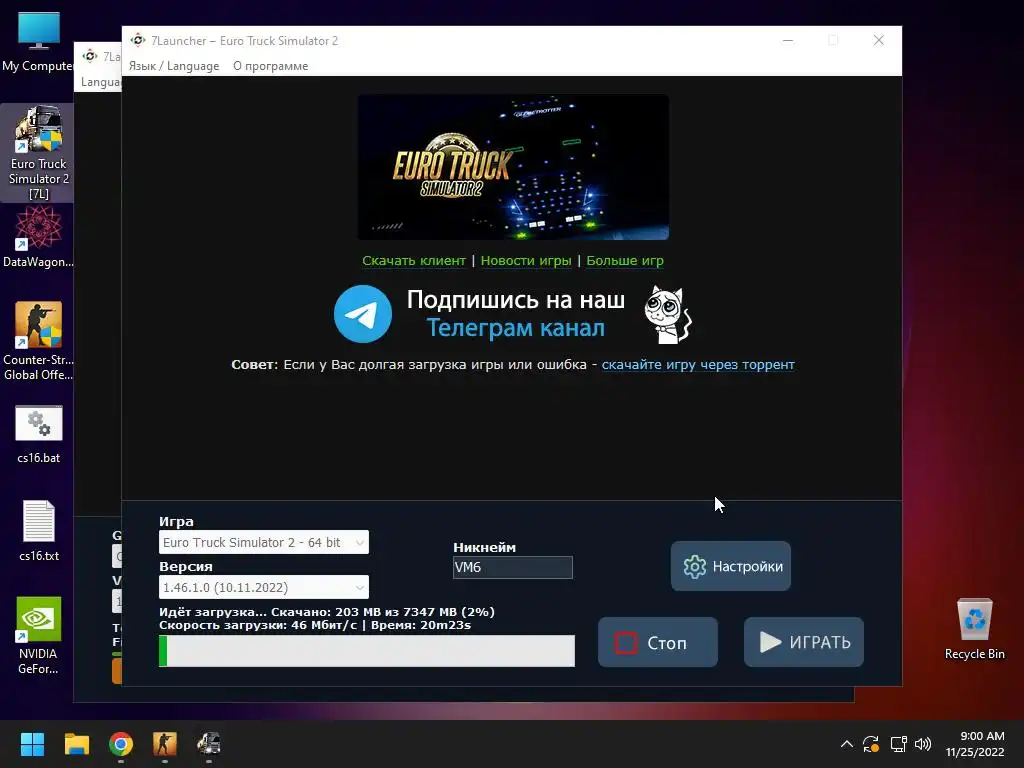Open Language menu in background 7Launcher window
The image size is (1024, 768).
101,82
